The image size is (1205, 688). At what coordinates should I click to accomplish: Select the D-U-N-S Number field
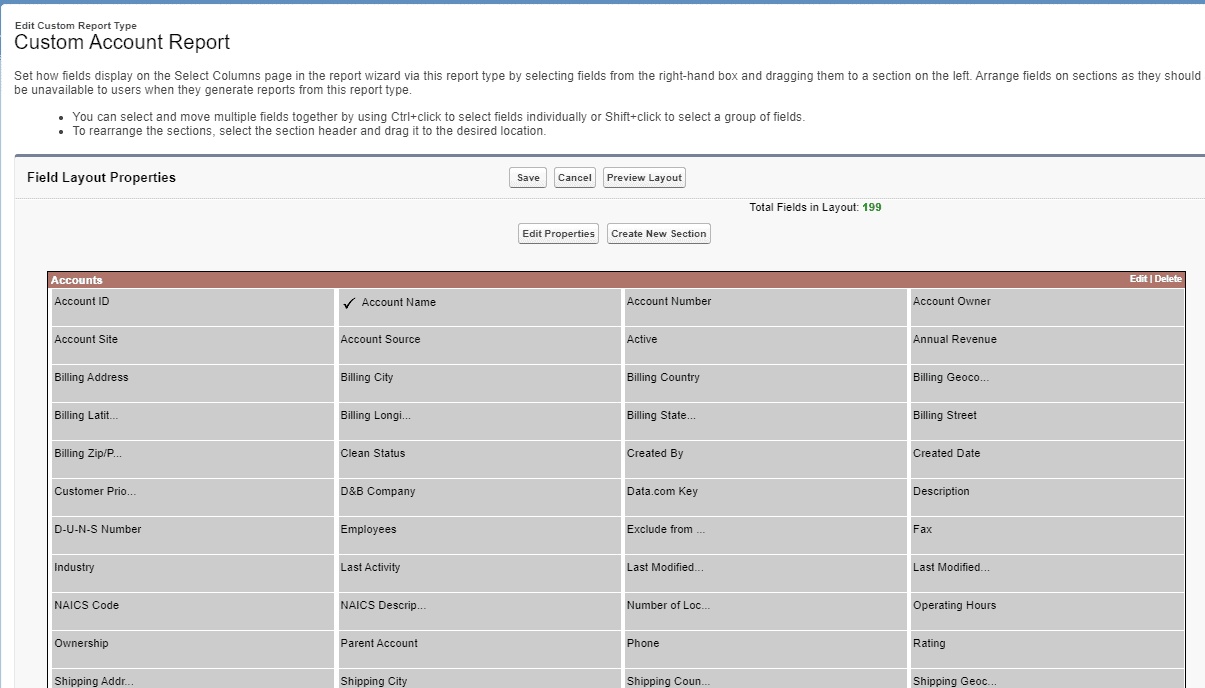[194, 535]
